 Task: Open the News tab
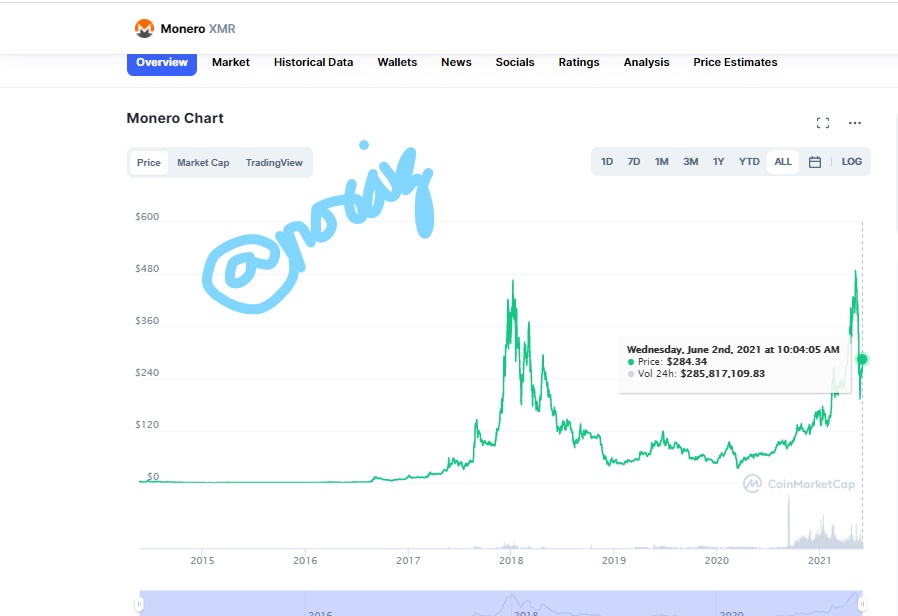click(x=456, y=62)
